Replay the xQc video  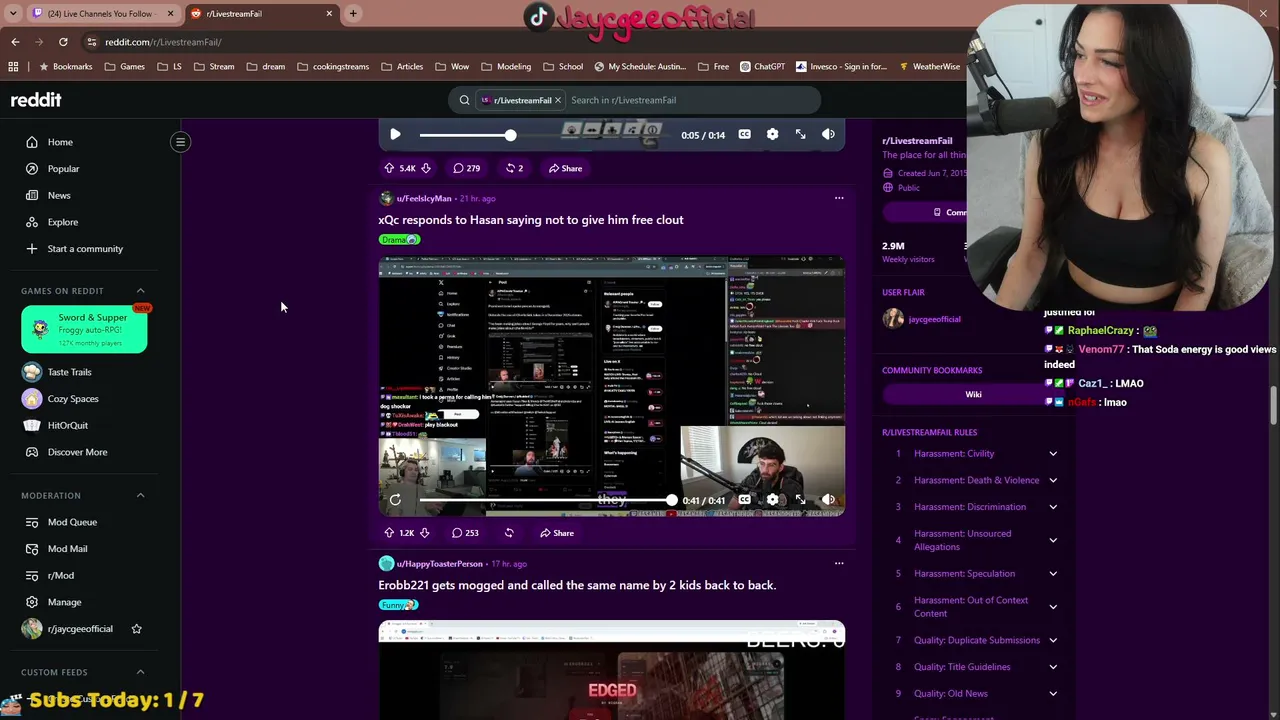click(395, 500)
